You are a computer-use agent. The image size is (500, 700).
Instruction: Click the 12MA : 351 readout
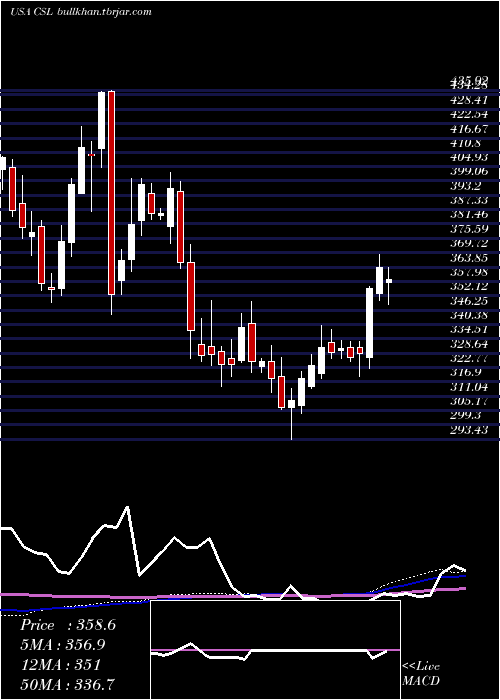pos(60,665)
